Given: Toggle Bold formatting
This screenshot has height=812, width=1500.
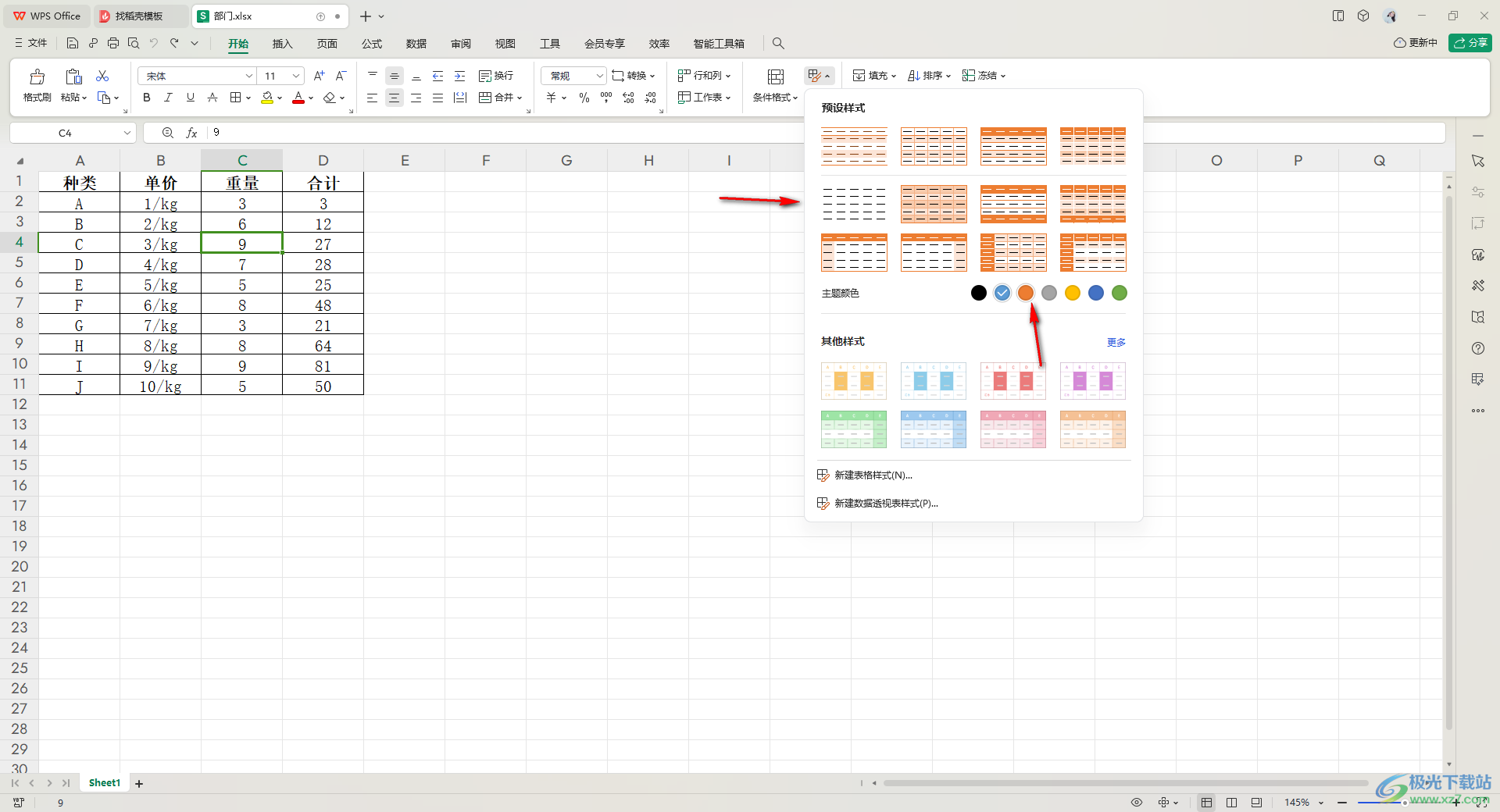Looking at the screenshot, I should click(x=146, y=98).
